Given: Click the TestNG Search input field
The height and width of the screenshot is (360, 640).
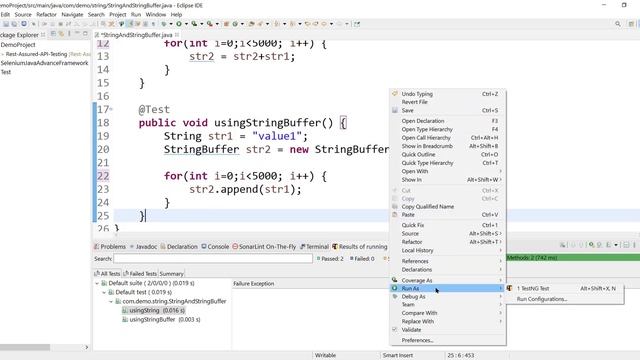Looking at the screenshot, I should [213, 258].
